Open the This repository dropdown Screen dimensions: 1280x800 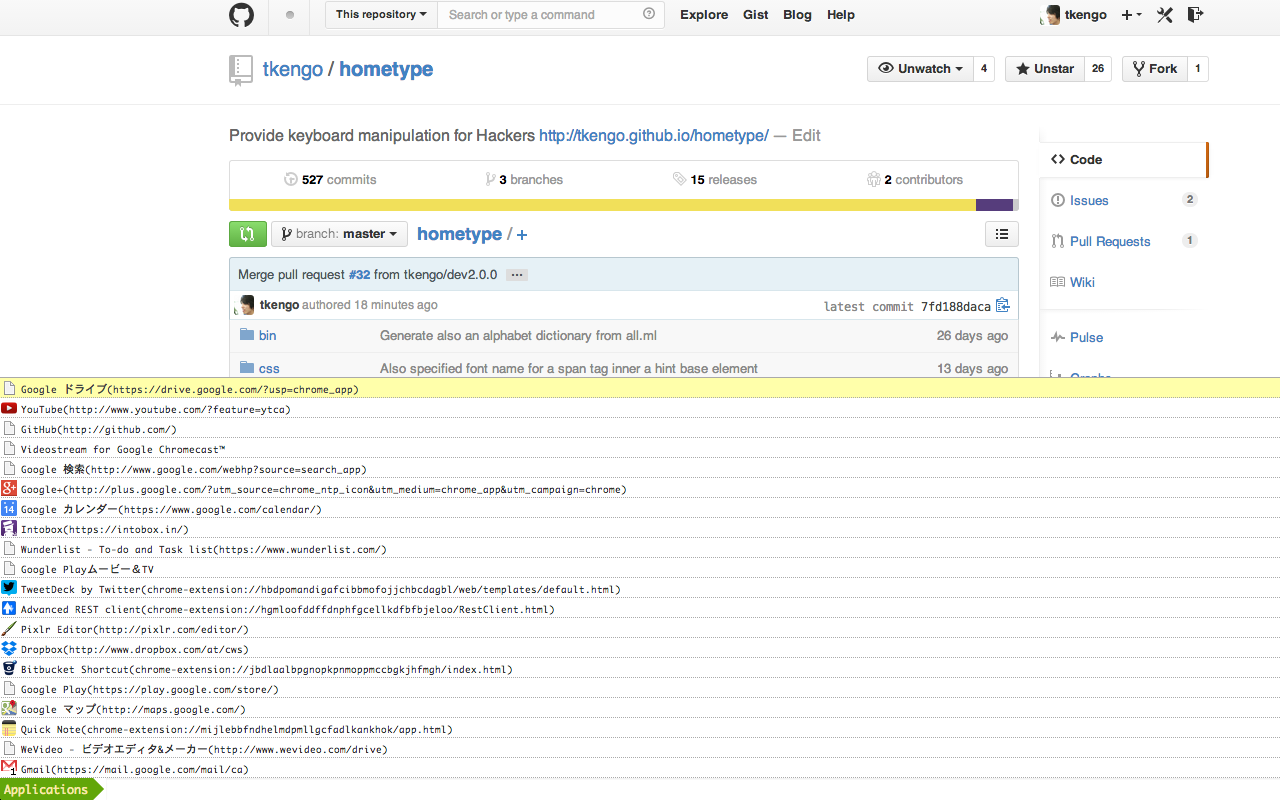[x=381, y=15]
